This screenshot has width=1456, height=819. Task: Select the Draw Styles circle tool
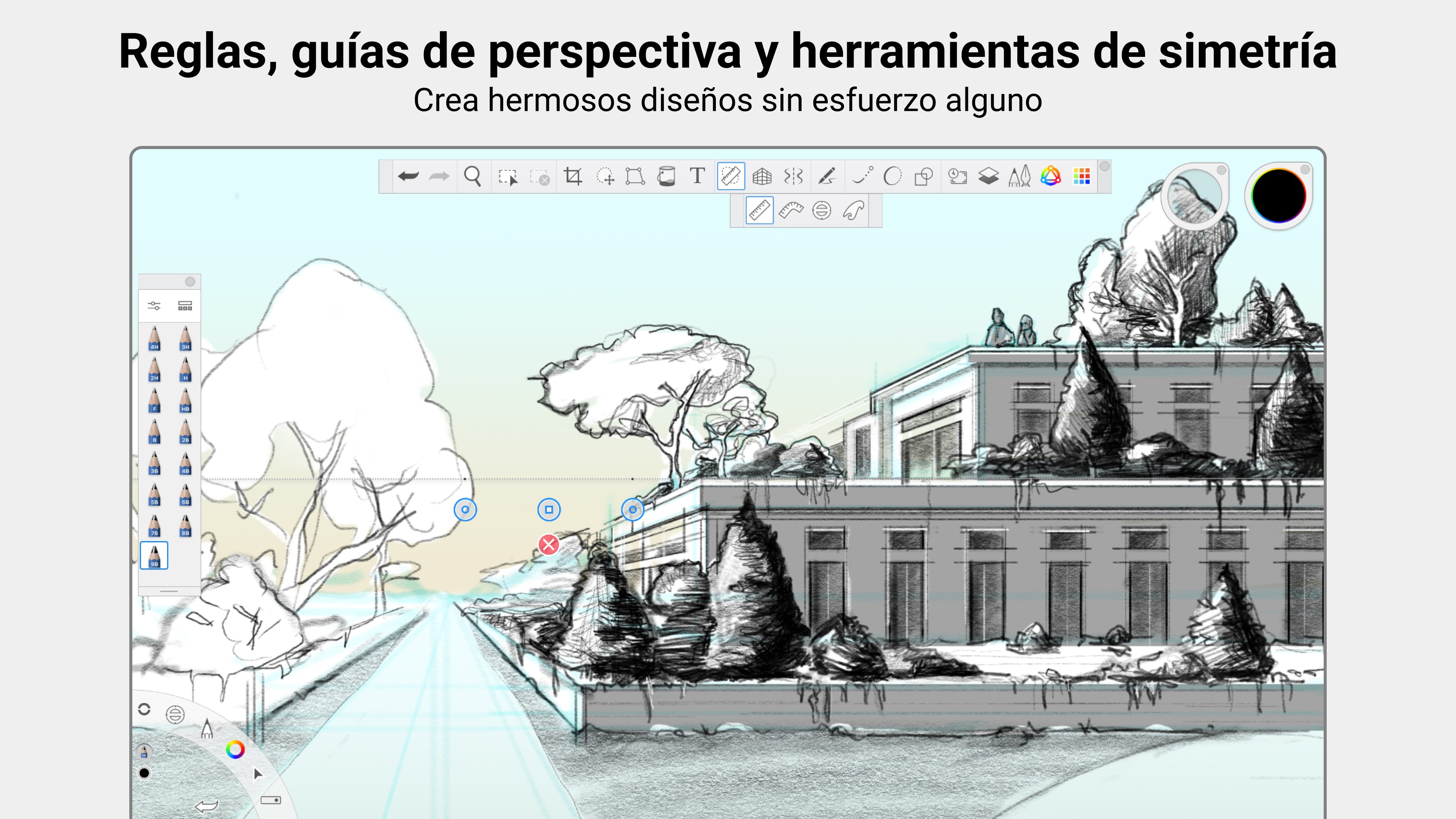pyautogui.click(x=893, y=176)
